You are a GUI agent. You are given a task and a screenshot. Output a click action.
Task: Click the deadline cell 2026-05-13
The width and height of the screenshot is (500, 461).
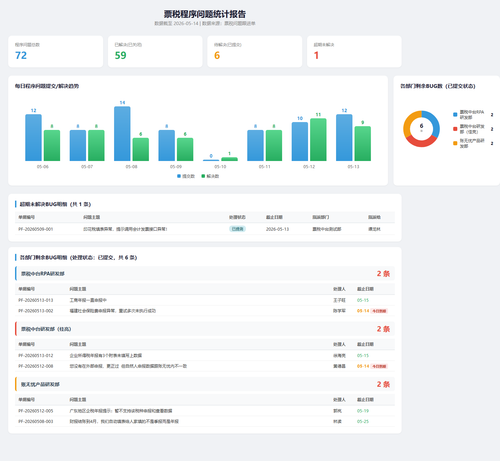tap(277, 229)
